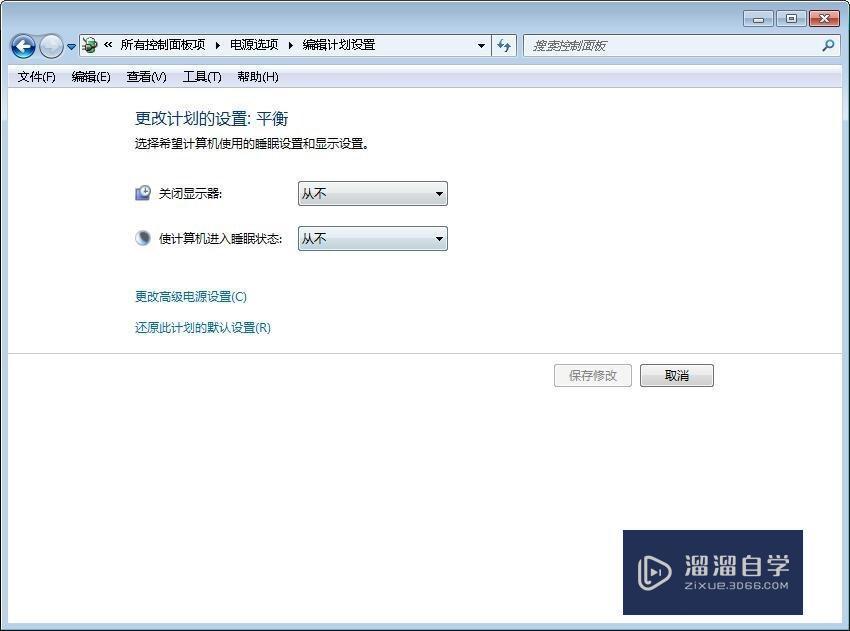Click the moon icon beside 使计算机进入睡眠状态
This screenshot has width=850, height=631.
(x=142, y=237)
